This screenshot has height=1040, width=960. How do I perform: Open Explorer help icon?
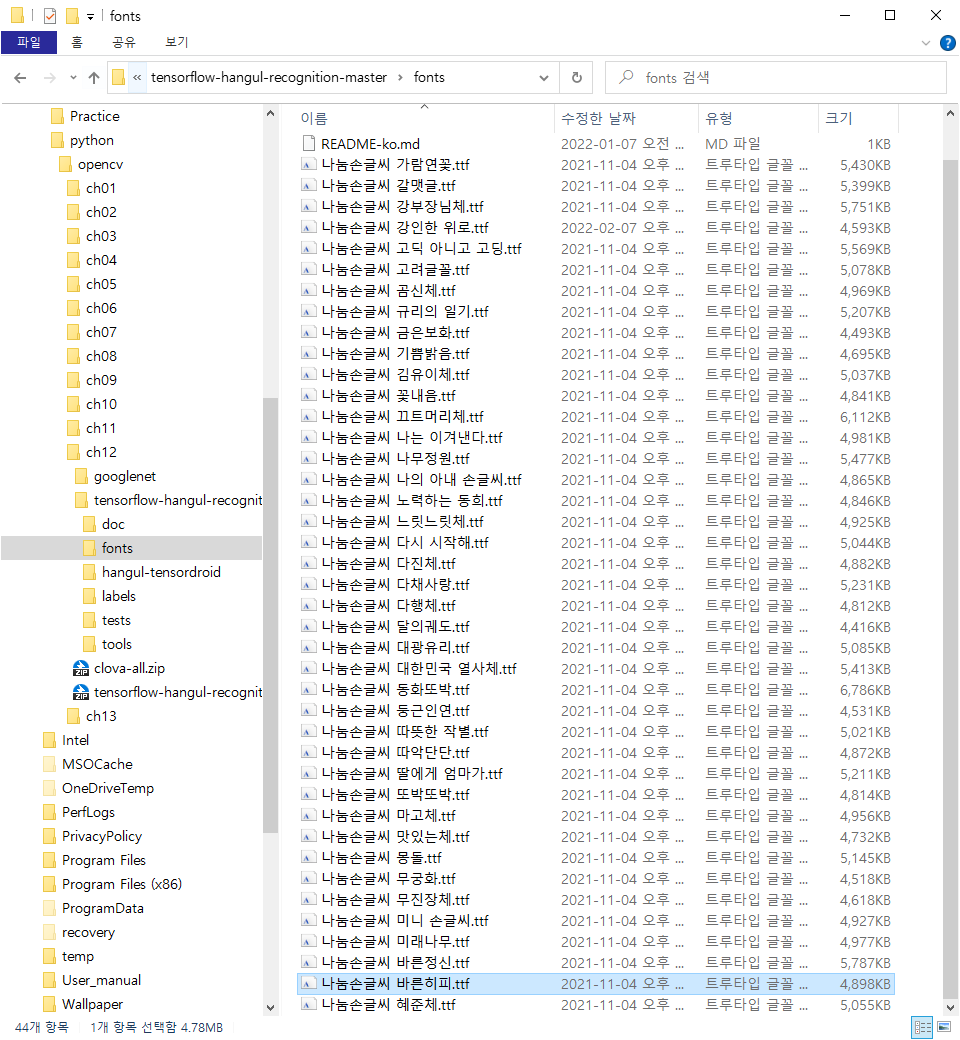pyautogui.click(x=947, y=43)
